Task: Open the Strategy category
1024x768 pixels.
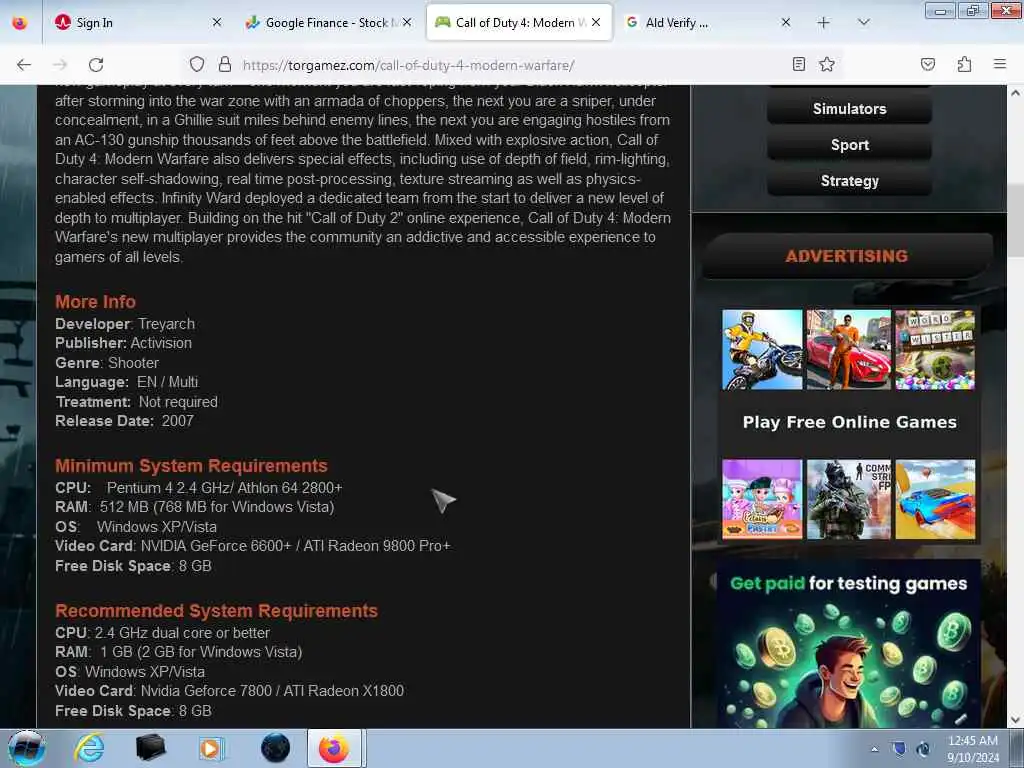Action: (x=849, y=181)
